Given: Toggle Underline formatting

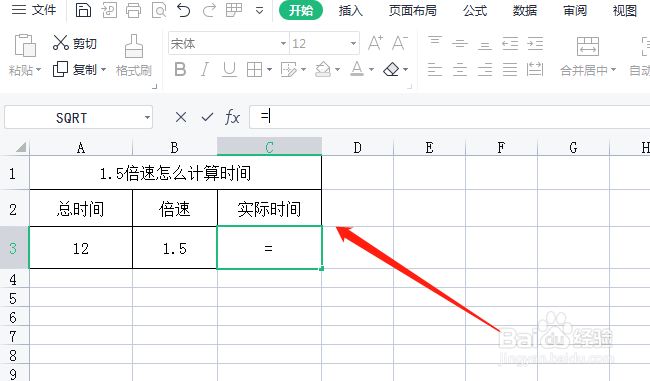Looking at the screenshot, I should pos(229,69).
